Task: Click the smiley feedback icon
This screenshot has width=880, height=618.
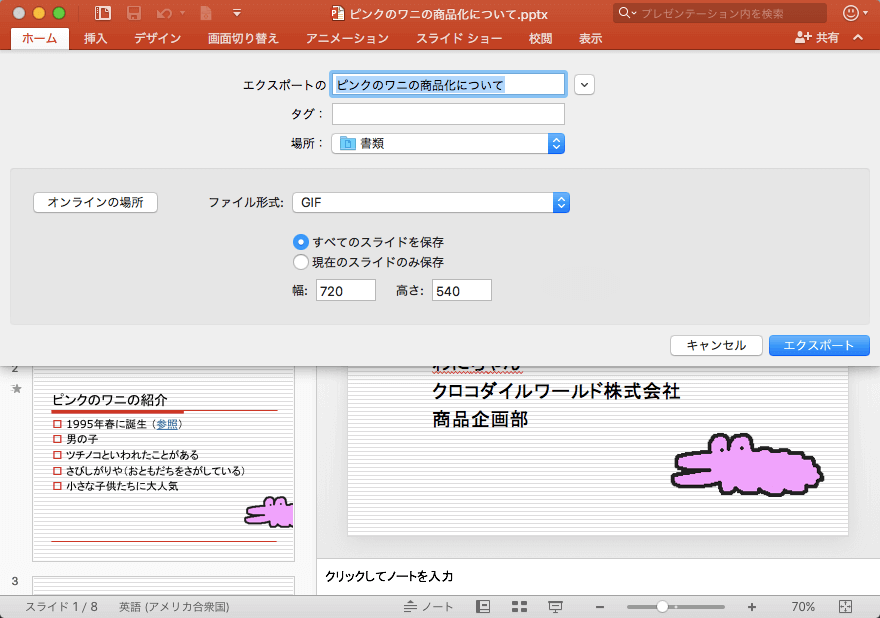Action: coord(851,13)
